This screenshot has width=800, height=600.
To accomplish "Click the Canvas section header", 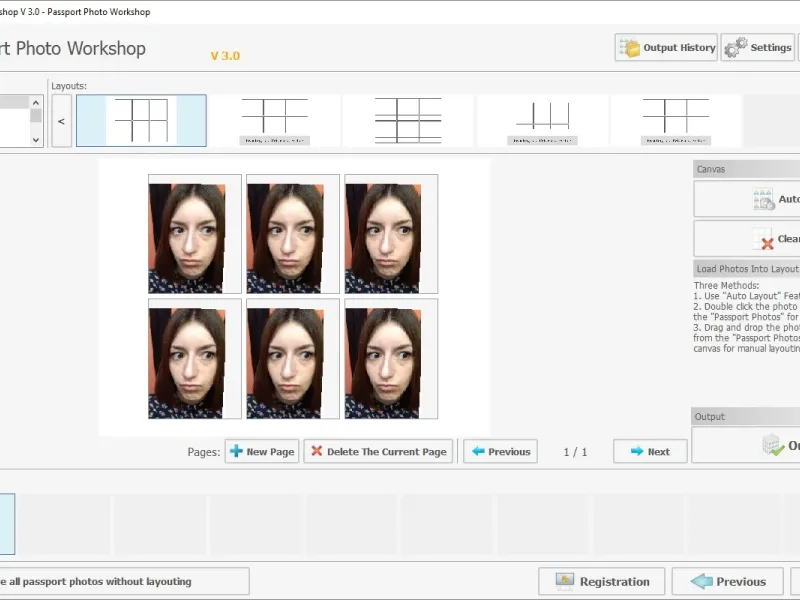I will click(746, 169).
